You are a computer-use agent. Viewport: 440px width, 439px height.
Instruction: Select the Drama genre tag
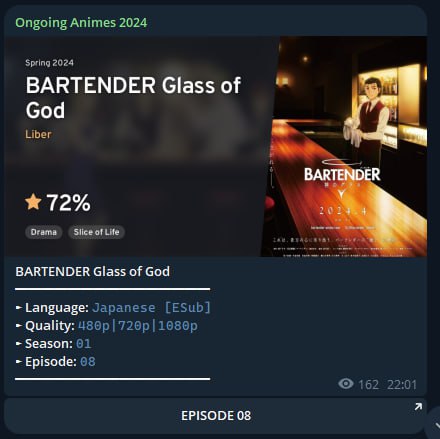pos(44,232)
